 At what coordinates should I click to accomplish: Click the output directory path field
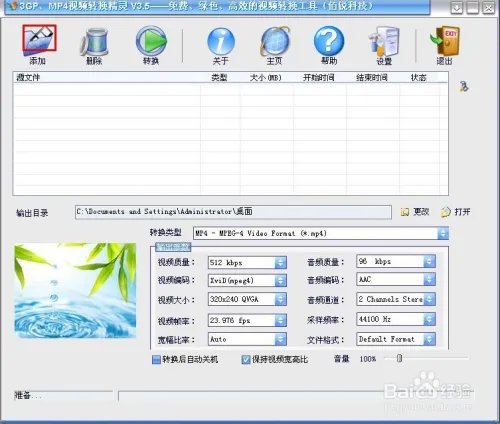click(x=233, y=212)
